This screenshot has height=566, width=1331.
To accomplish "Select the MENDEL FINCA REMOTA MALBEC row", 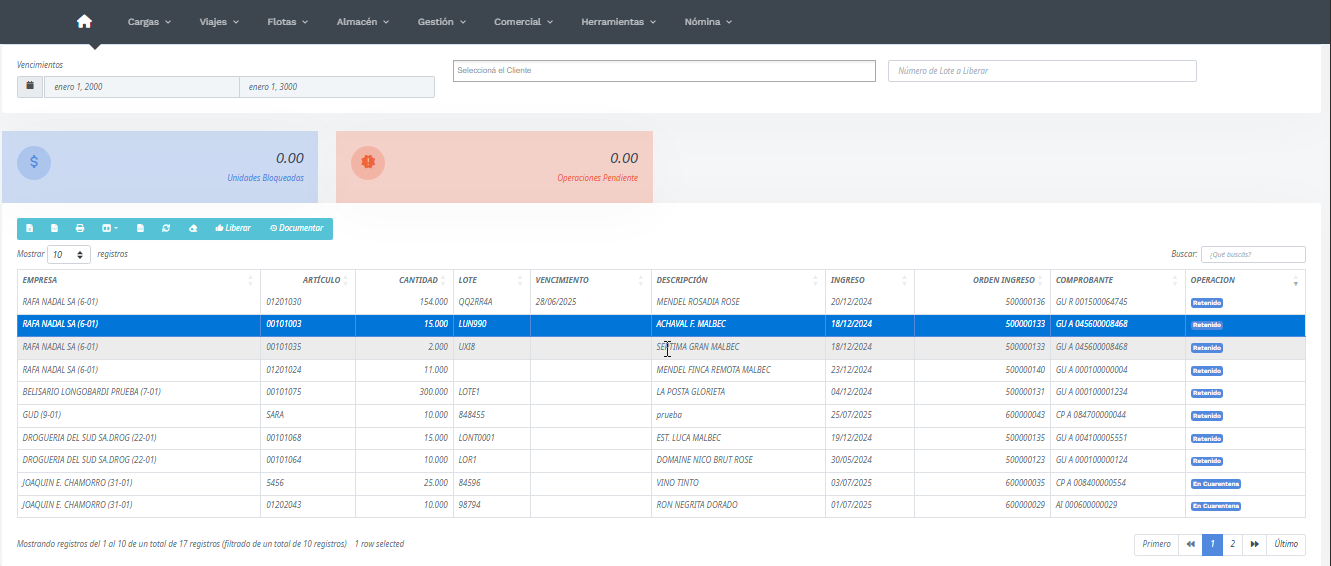I will point(661,370).
